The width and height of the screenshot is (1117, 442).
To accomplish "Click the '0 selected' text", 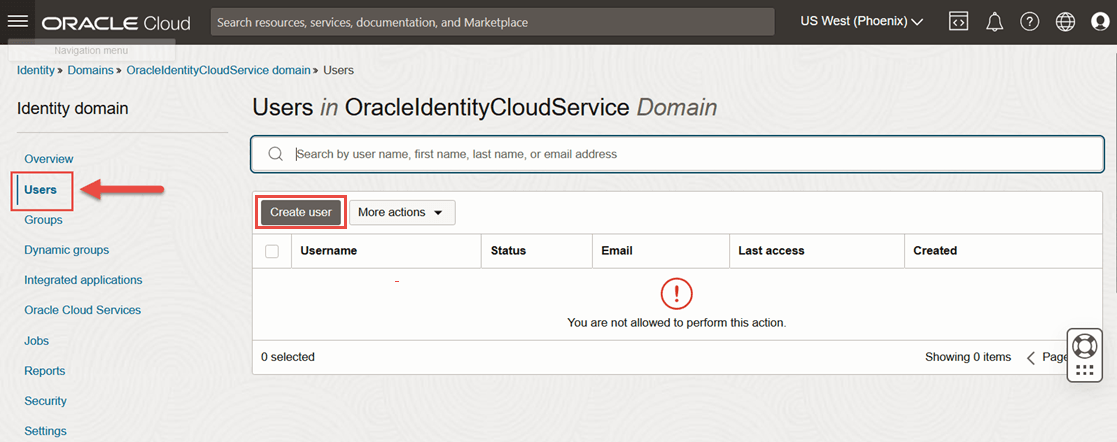I will coord(288,357).
